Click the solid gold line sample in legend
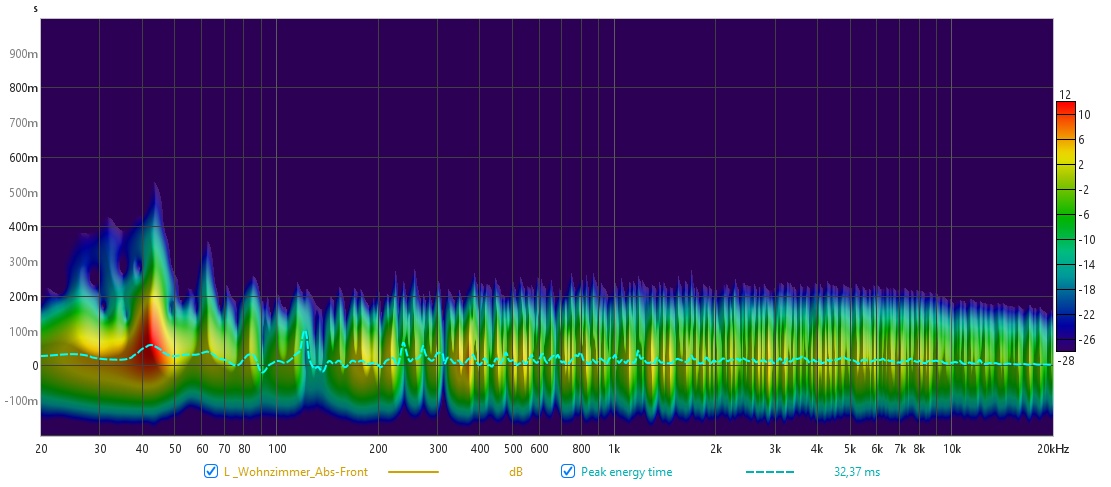The image size is (1111, 487). [413, 472]
